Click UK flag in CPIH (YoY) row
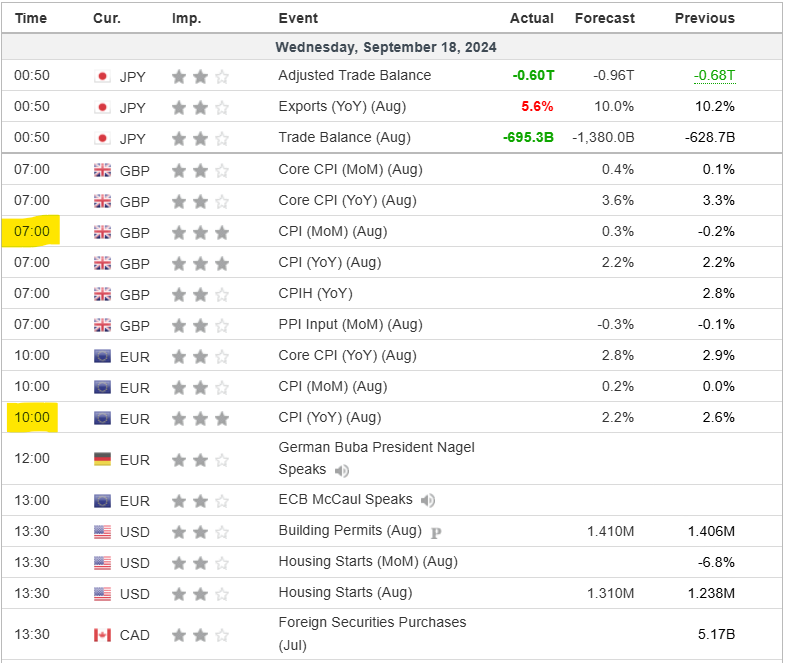 coord(102,294)
